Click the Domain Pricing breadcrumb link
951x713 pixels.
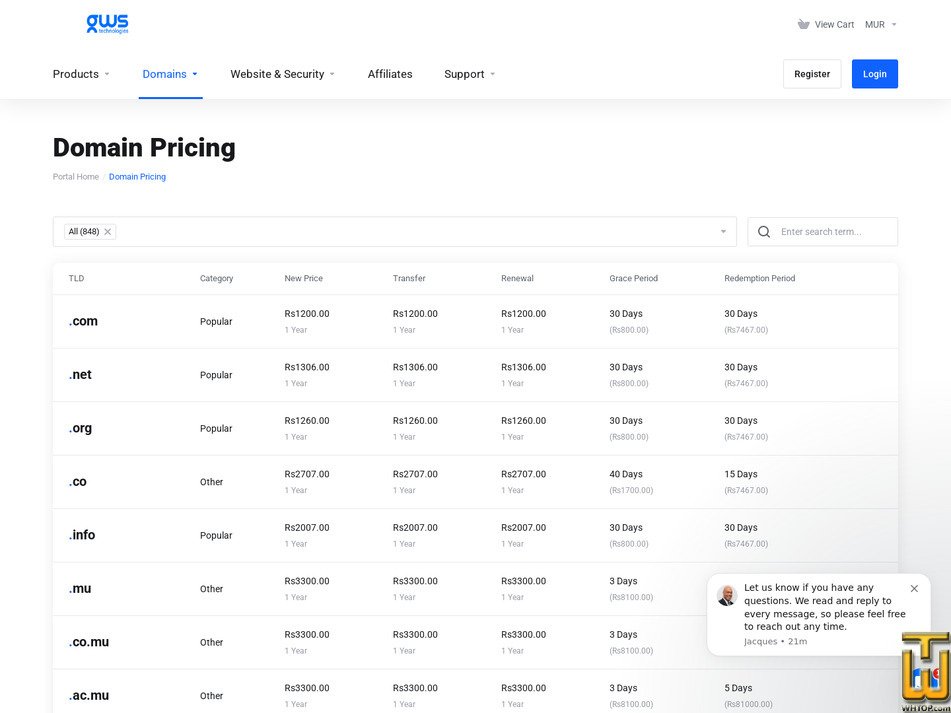pos(137,176)
